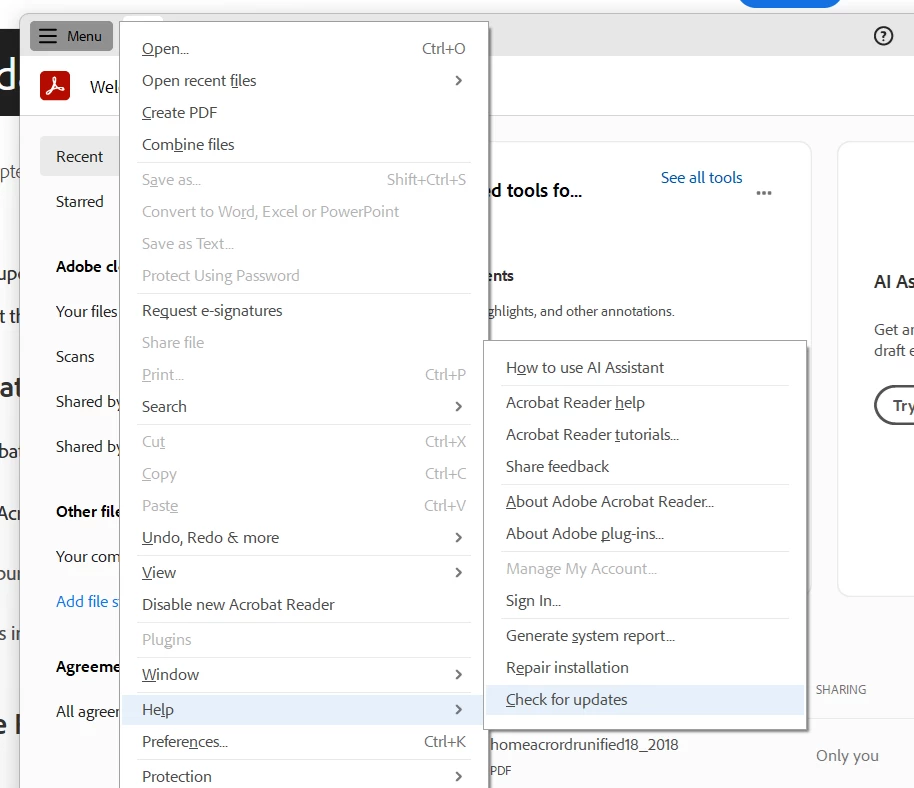Click the Adobe Acrobat logo icon
Image resolution: width=914 pixels, height=788 pixels.
click(55, 86)
